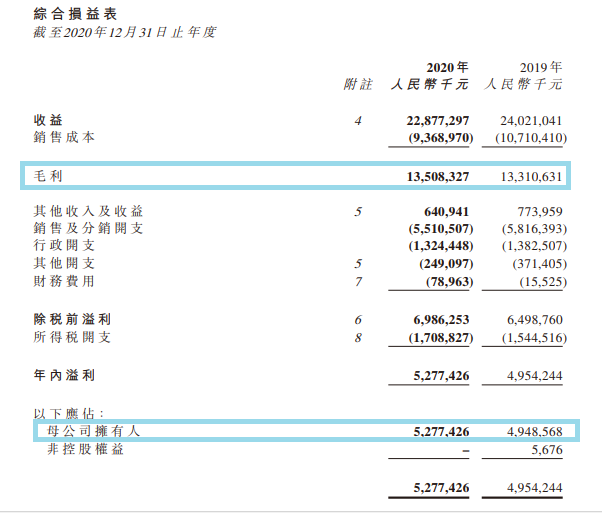The height and width of the screenshot is (513, 602).
Task: Click the final total 5,277,426
Action: pos(441,488)
